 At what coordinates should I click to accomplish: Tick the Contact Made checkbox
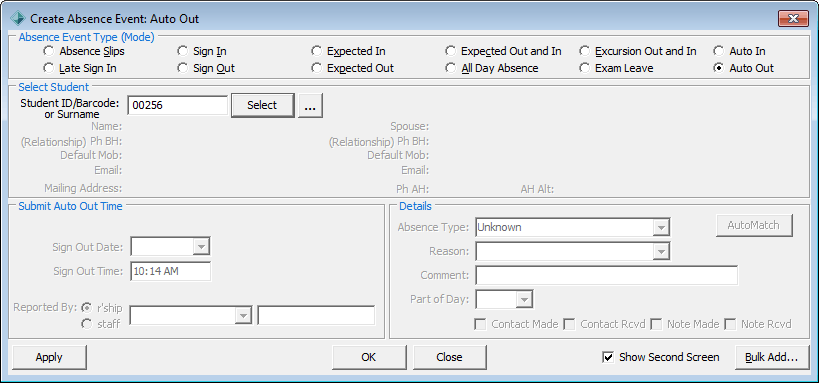(x=480, y=324)
